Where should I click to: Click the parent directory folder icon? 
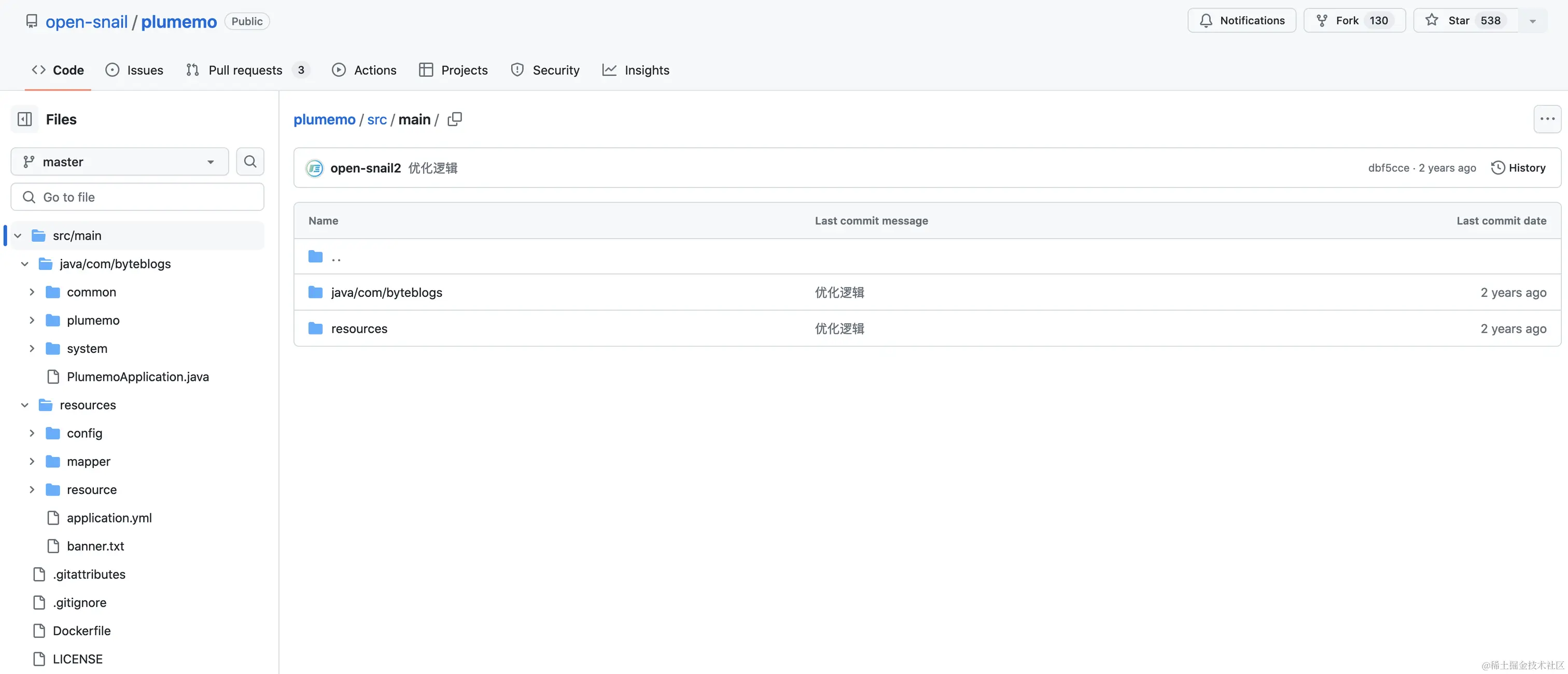(x=315, y=256)
